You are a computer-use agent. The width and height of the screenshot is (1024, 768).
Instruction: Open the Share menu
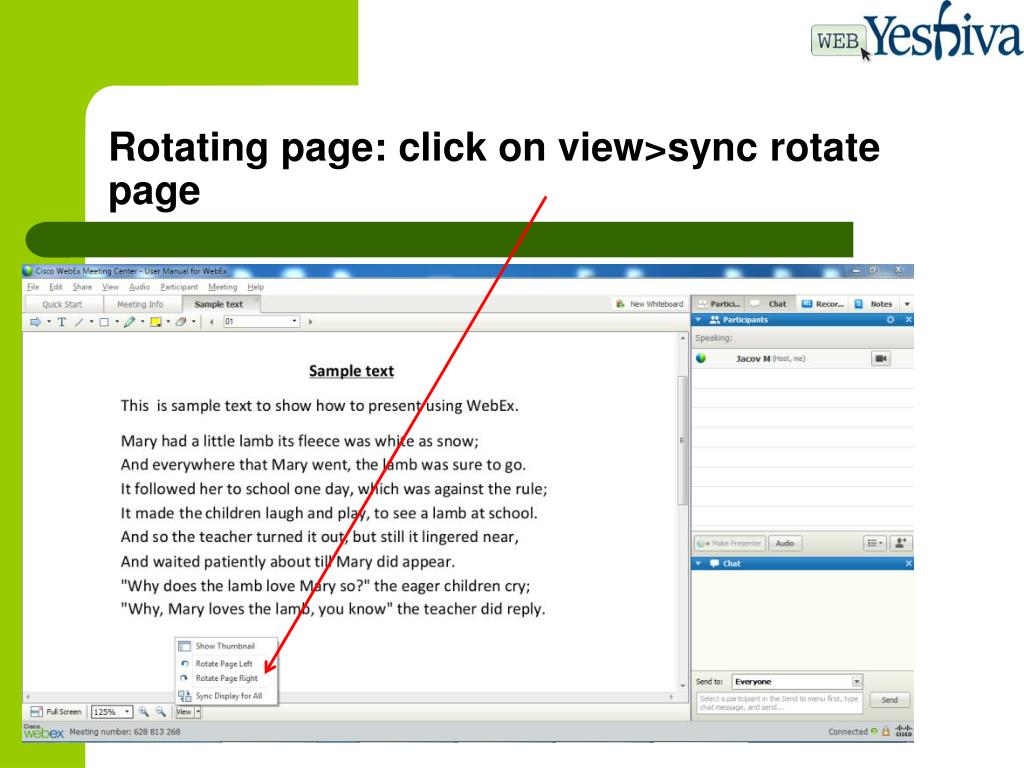pos(82,287)
